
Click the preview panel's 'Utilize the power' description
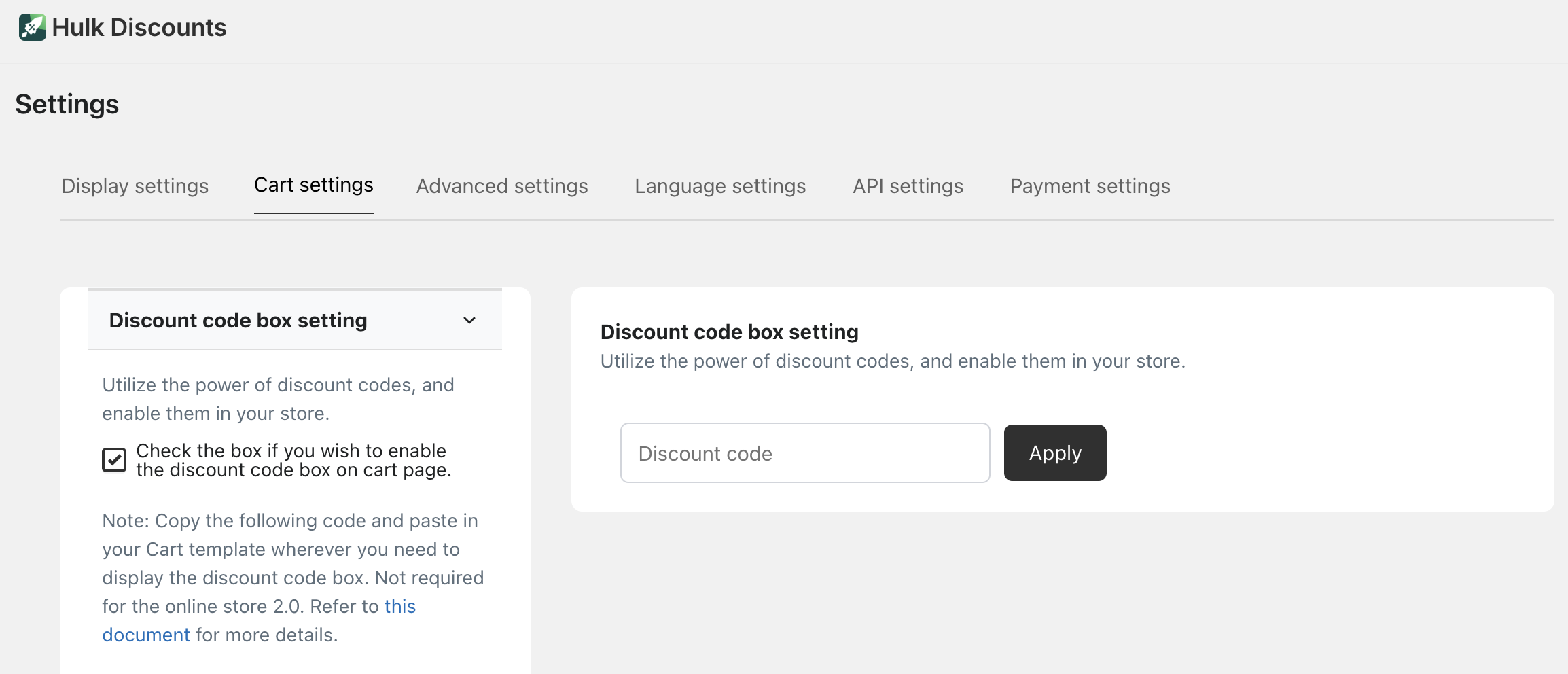(892, 361)
